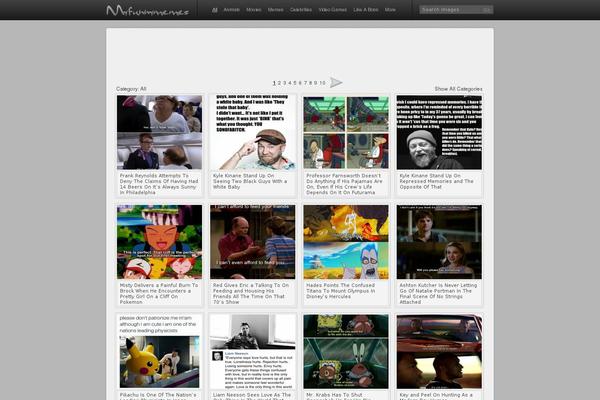Viewport: 600px width, 400px height.
Task: Open the Key and Peele car thumbnail
Action: coord(439,351)
